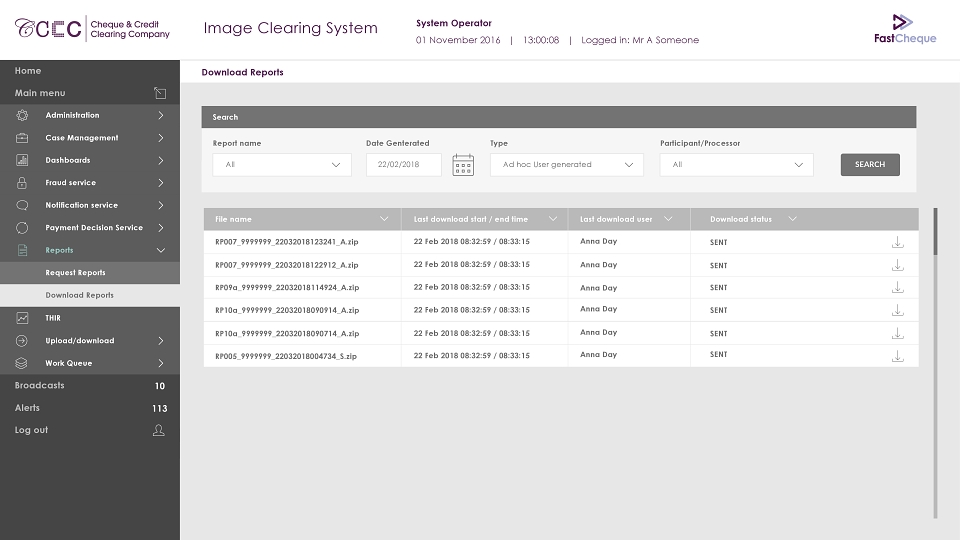Image resolution: width=960 pixels, height=540 pixels.
Task: Download RP10a_9999999_22032018090914_A.zip file
Action: click(x=898, y=310)
